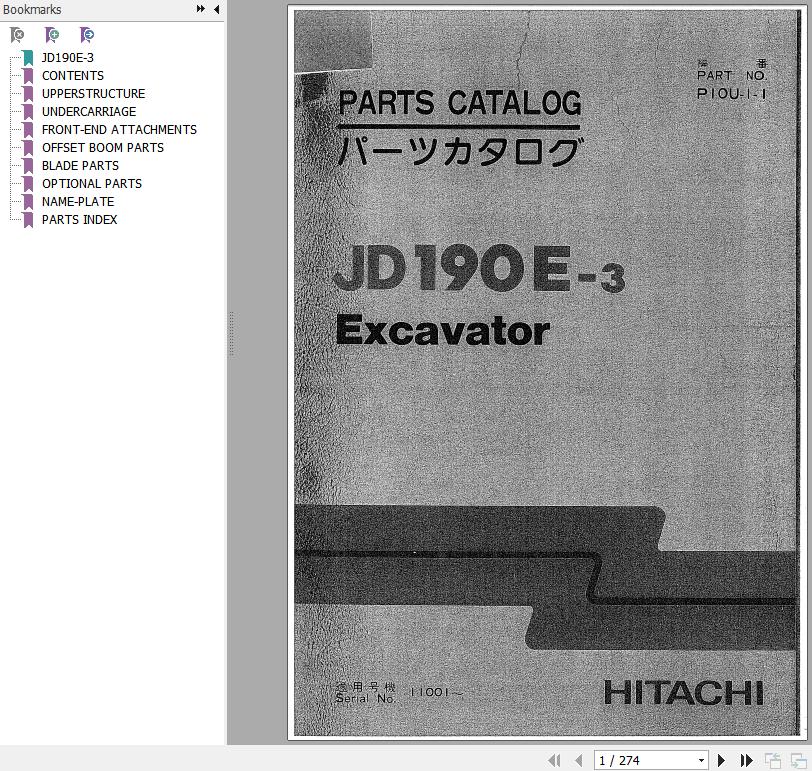812x771 pixels.
Task: Click the next view icon in status bar
Action: click(797, 761)
